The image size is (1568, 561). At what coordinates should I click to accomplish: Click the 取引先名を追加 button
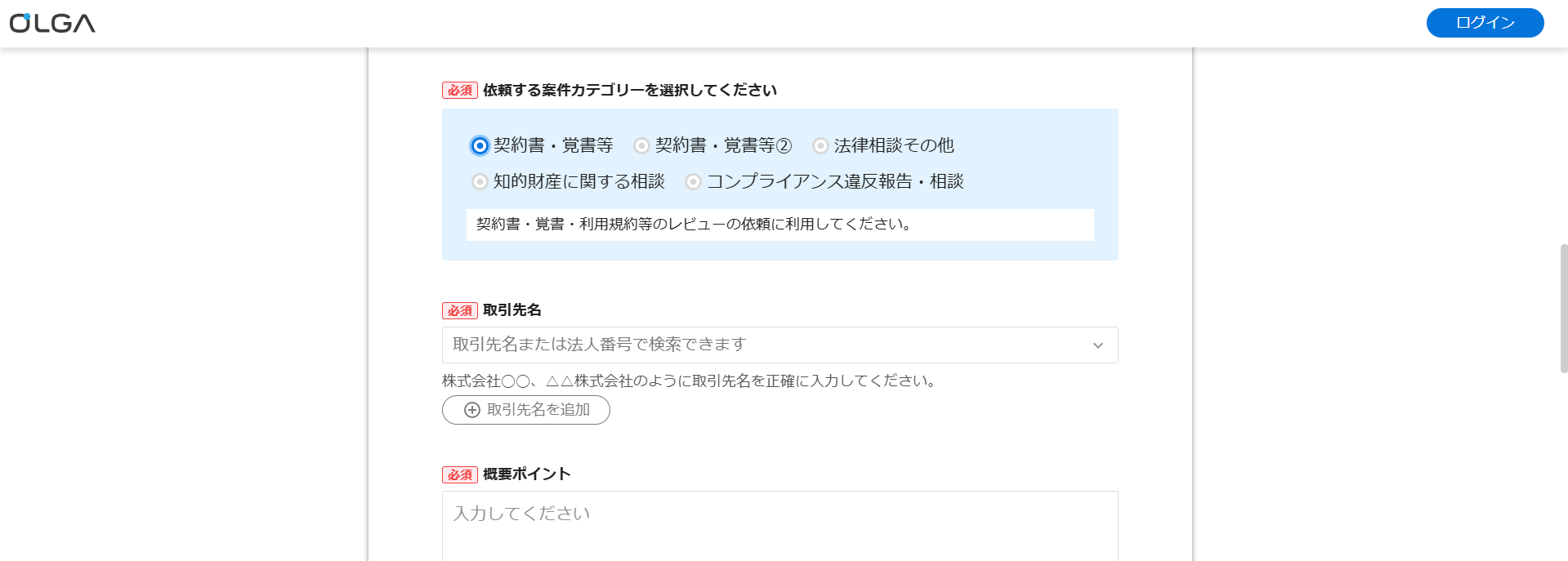526,410
